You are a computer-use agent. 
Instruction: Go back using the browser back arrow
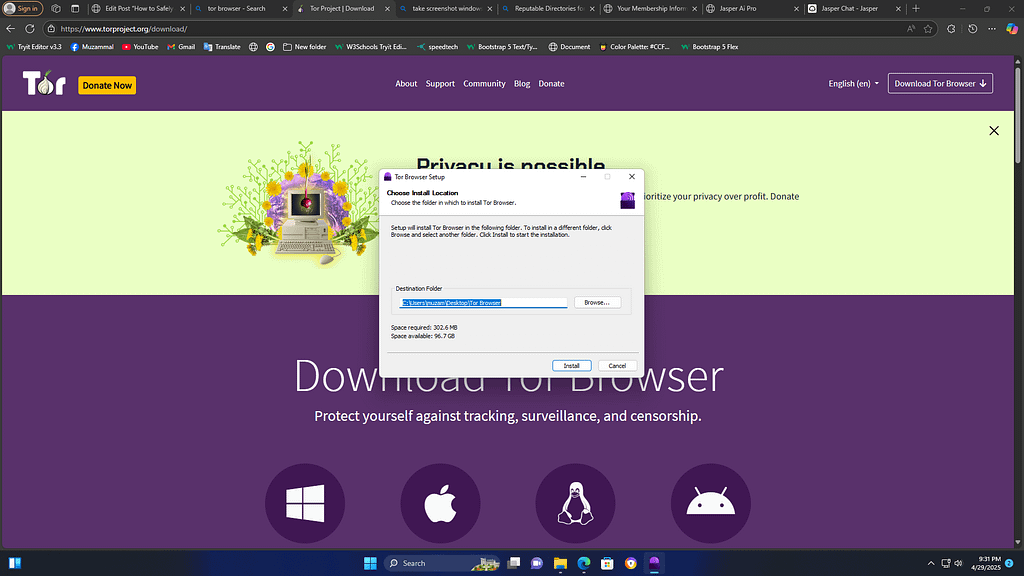10,29
